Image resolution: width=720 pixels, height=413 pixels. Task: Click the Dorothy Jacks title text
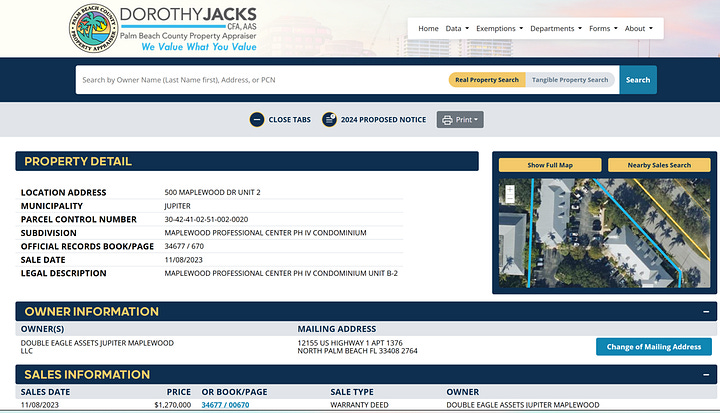(x=188, y=14)
